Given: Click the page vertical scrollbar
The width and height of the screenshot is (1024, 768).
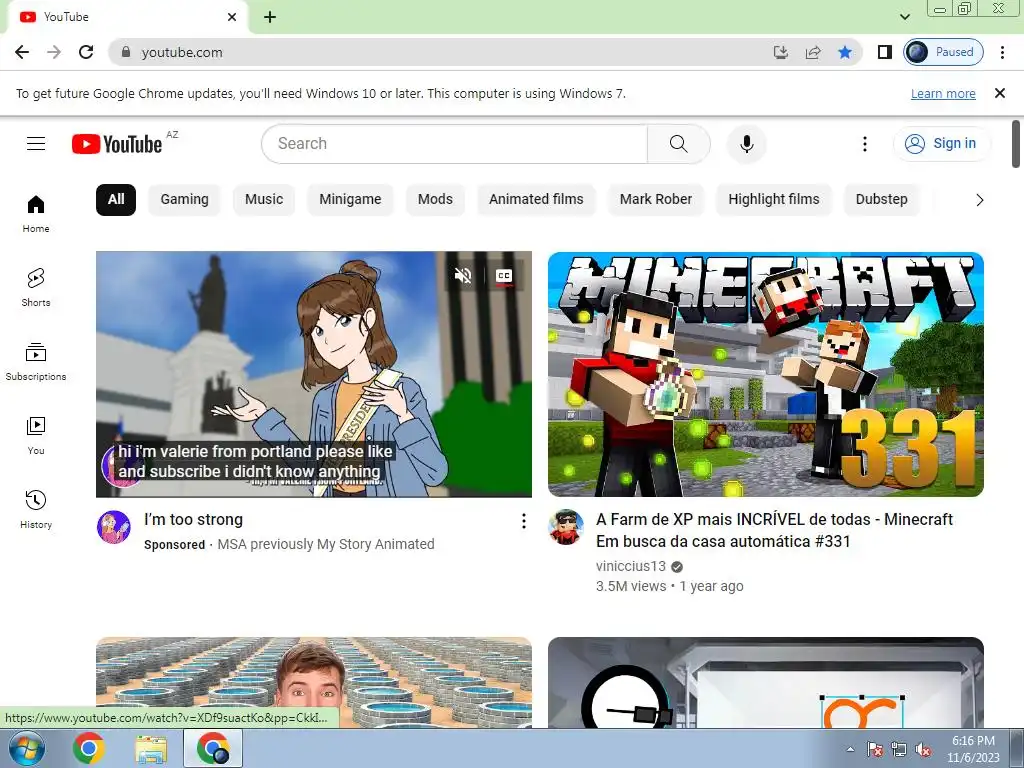Looking at the screenshot, I should pyautogui.click(x=1017, y=144).
